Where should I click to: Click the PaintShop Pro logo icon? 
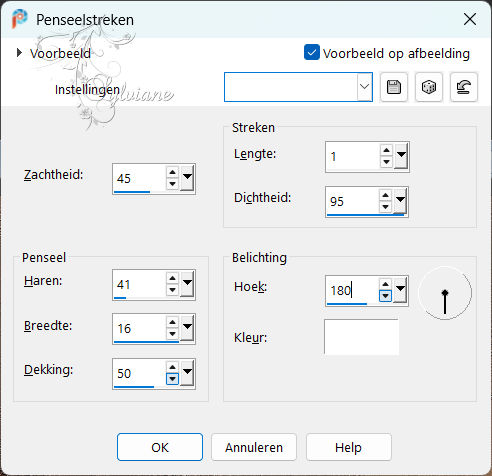point(20,19)
